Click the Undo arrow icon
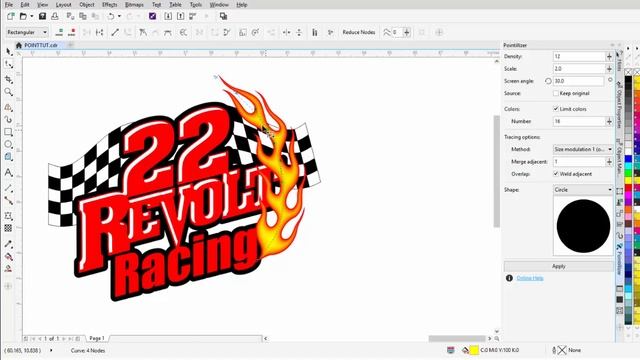This screenshot has height=360, width=640. (x=111, y=16)
